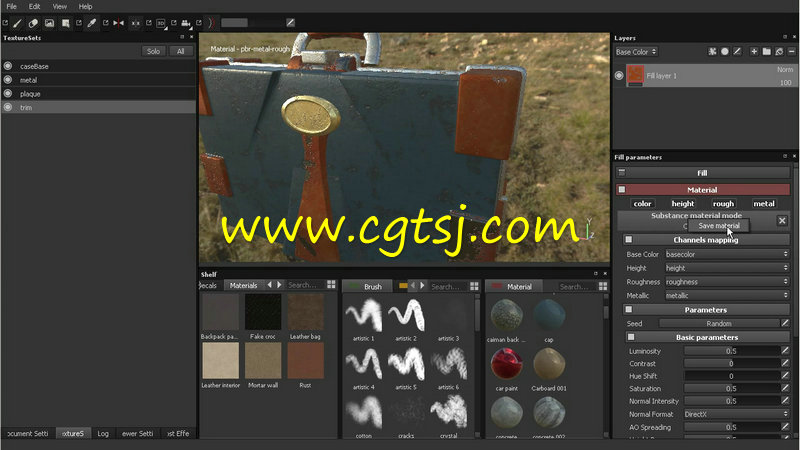Open the Help menu
Viewport: 800px width, 450px height.
pyautogui.click(x=85, y=7)
